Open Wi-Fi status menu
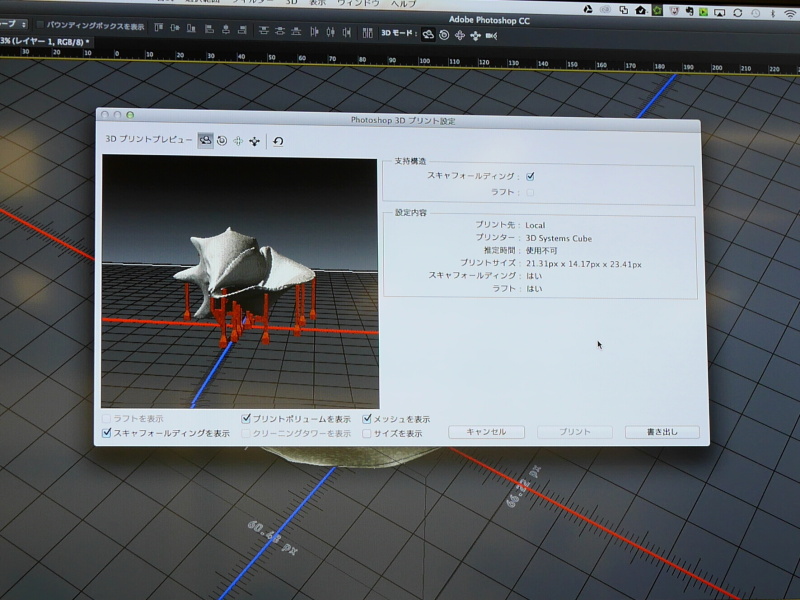Image resolution: width=800 pixels, height=600 pixels. coord(790,14)
